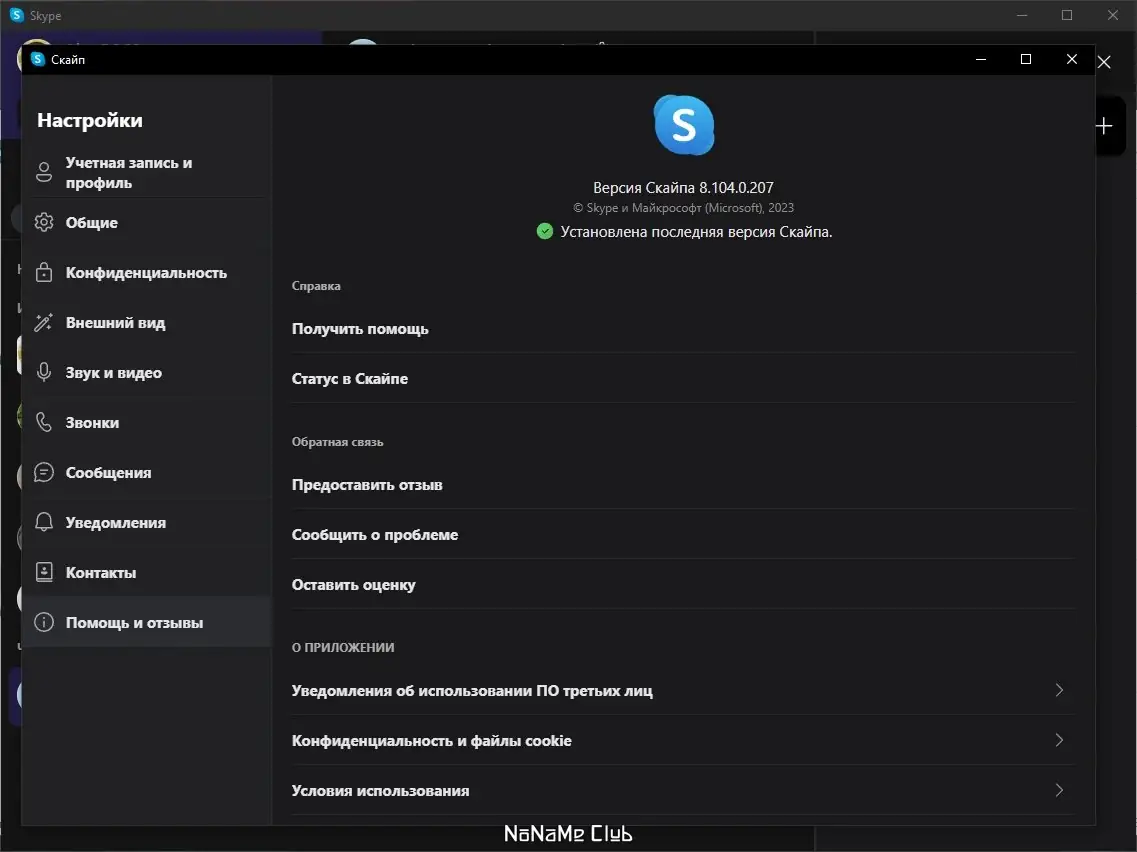Expand chevron beside Условия использования
The image size is (1137, 852).
pos(1059,790)
